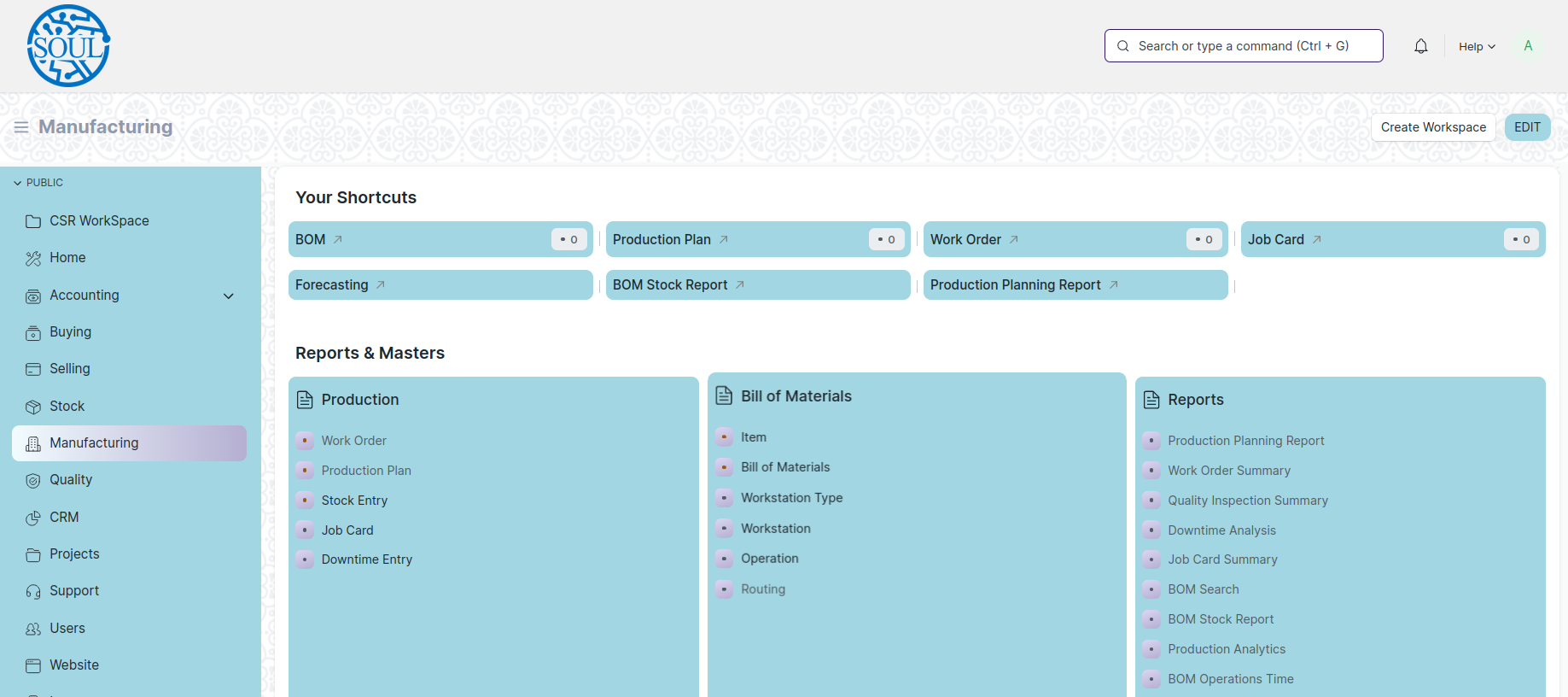The width and height of the screenshot is (1568, 697).
Task: Expand the Accounting sidebar chevron
Action: pos(229,296)
